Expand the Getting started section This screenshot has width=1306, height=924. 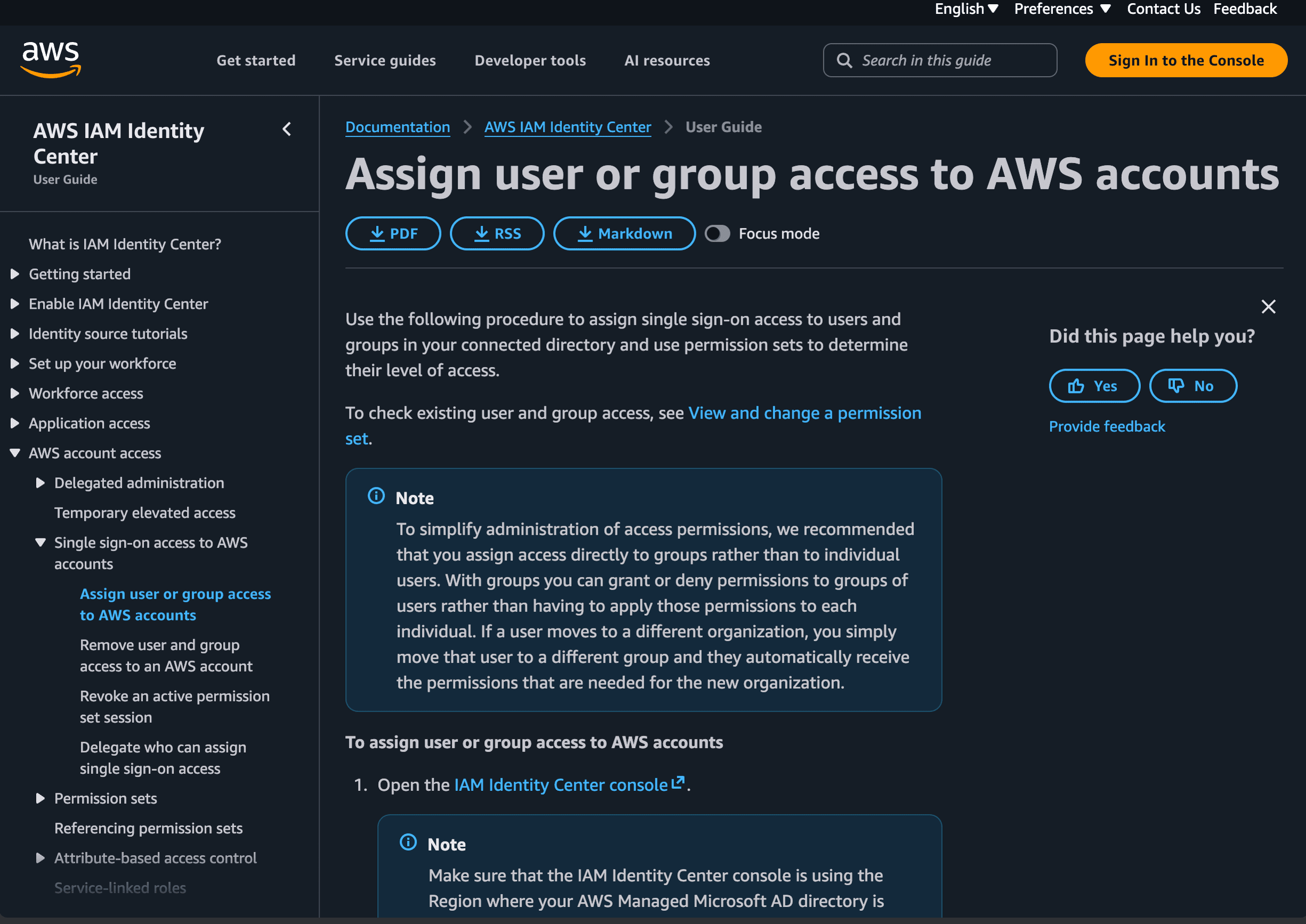tap(15, 274)
